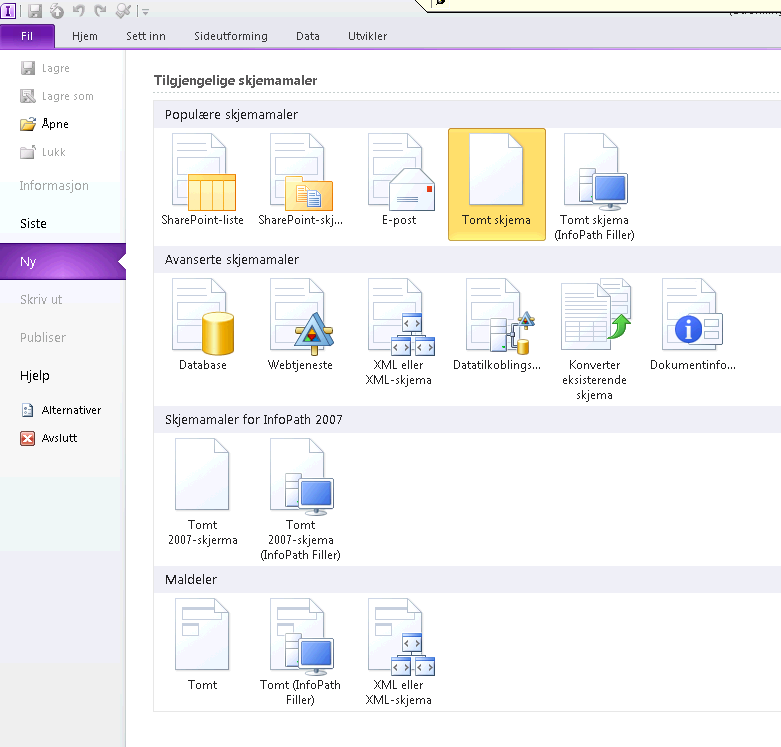Open the Hjelp section
This screenshot has width=781, height=747.
point(35,375)
